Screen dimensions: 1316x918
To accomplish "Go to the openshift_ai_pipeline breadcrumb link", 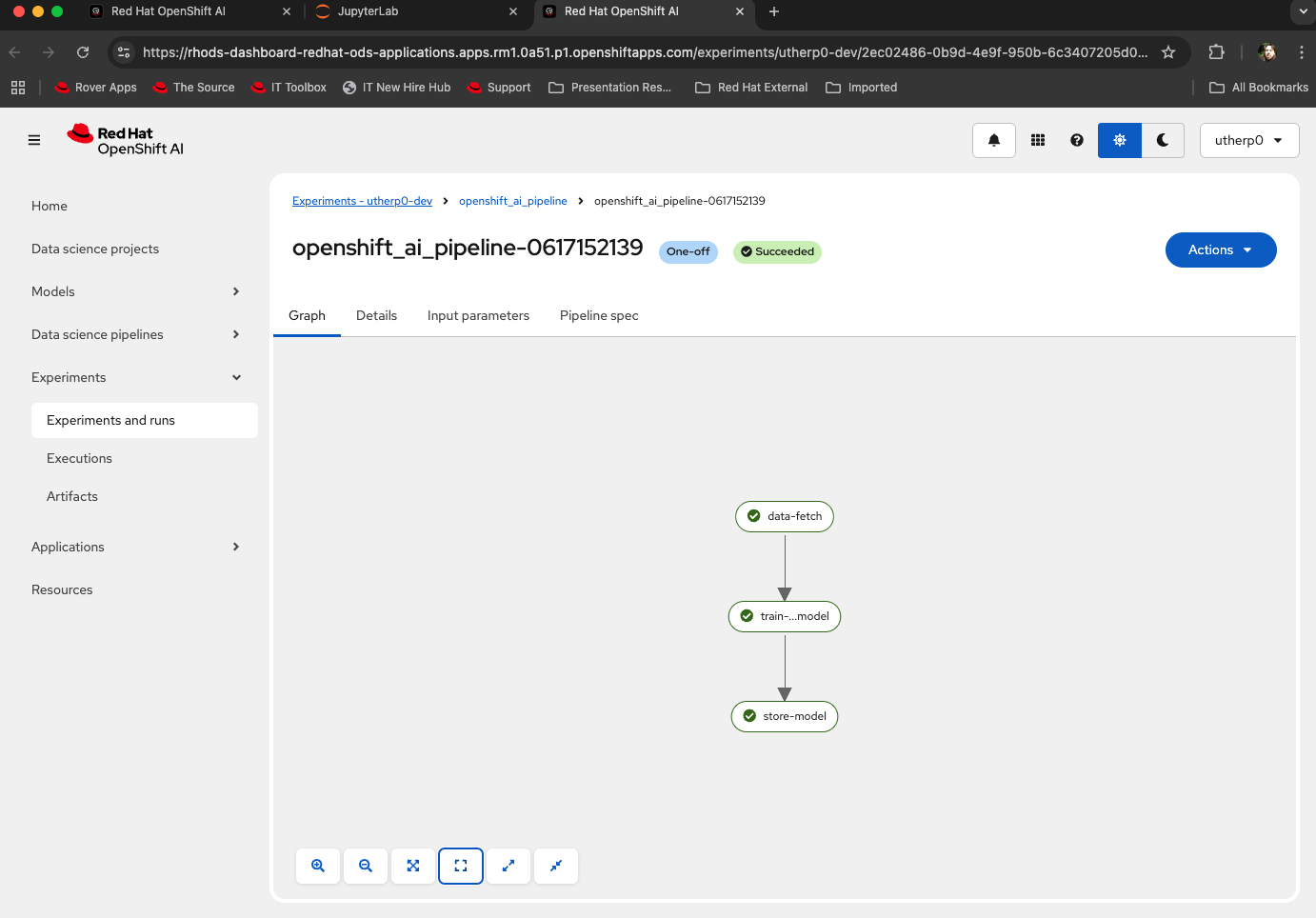I will (512, 201).
